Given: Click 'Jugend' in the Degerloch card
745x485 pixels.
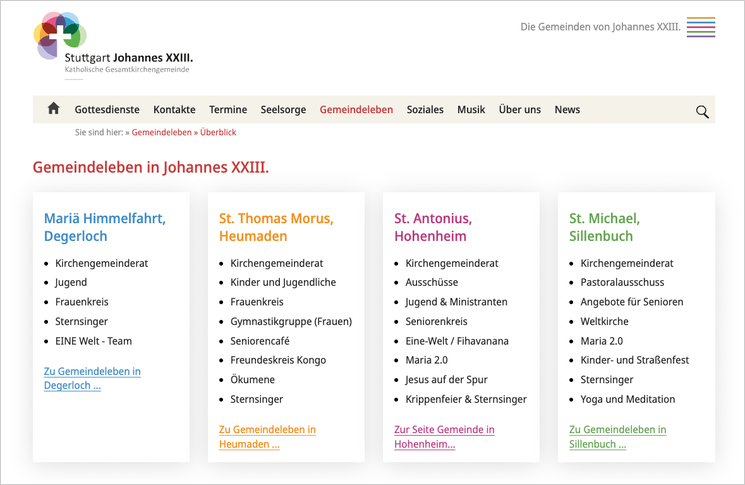Looking at the screenshot, I should [71, 283].
